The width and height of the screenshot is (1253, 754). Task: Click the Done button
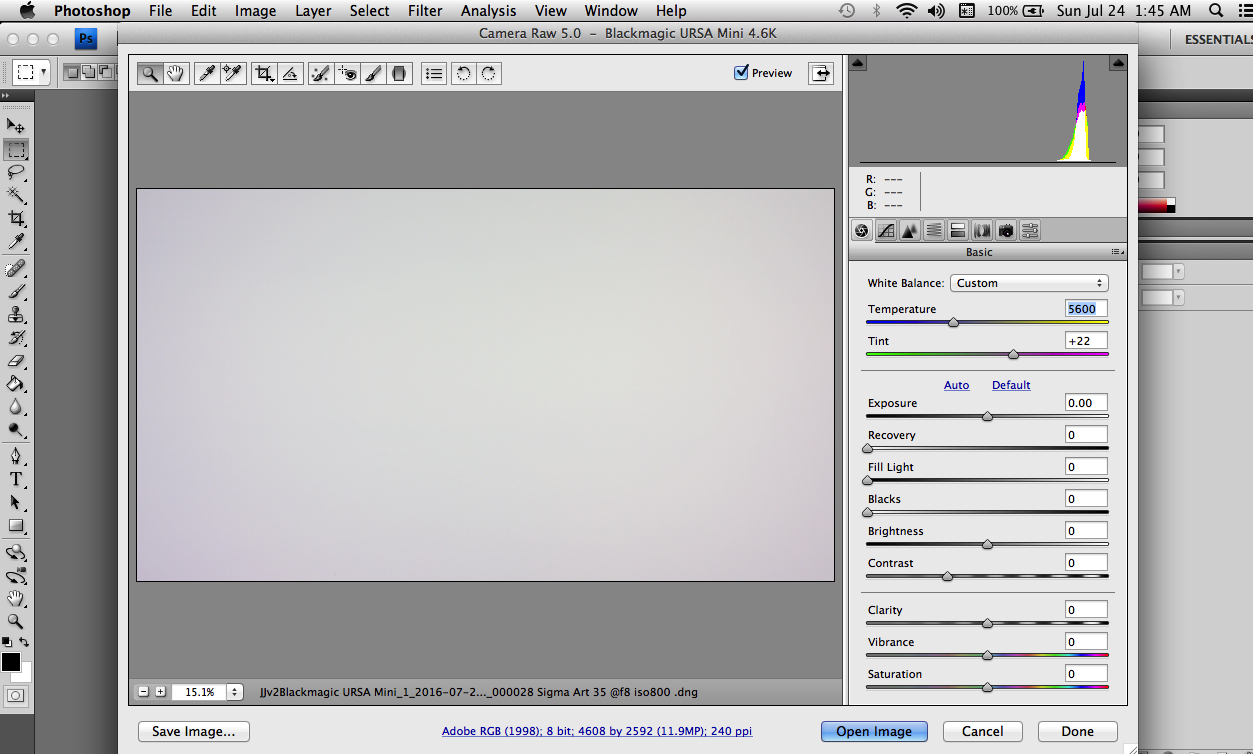coord(1078,731)
